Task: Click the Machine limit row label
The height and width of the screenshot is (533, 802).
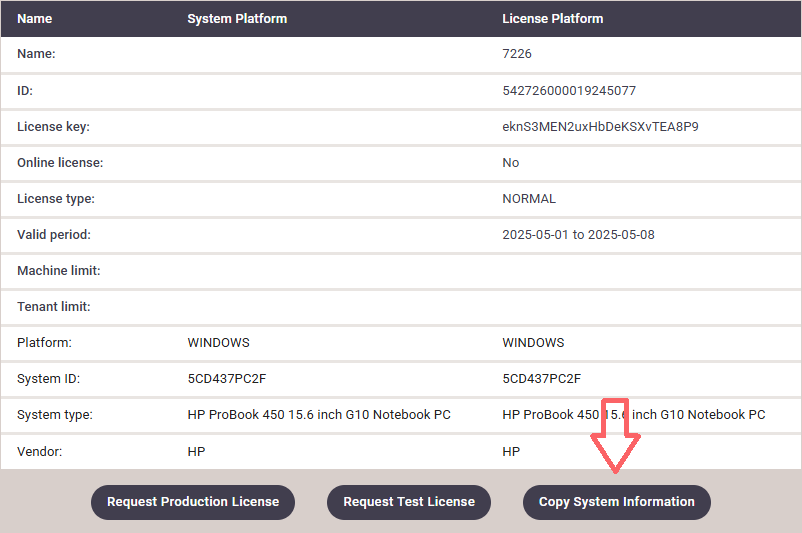Action: pyautogui.click(x=59, y=271)
